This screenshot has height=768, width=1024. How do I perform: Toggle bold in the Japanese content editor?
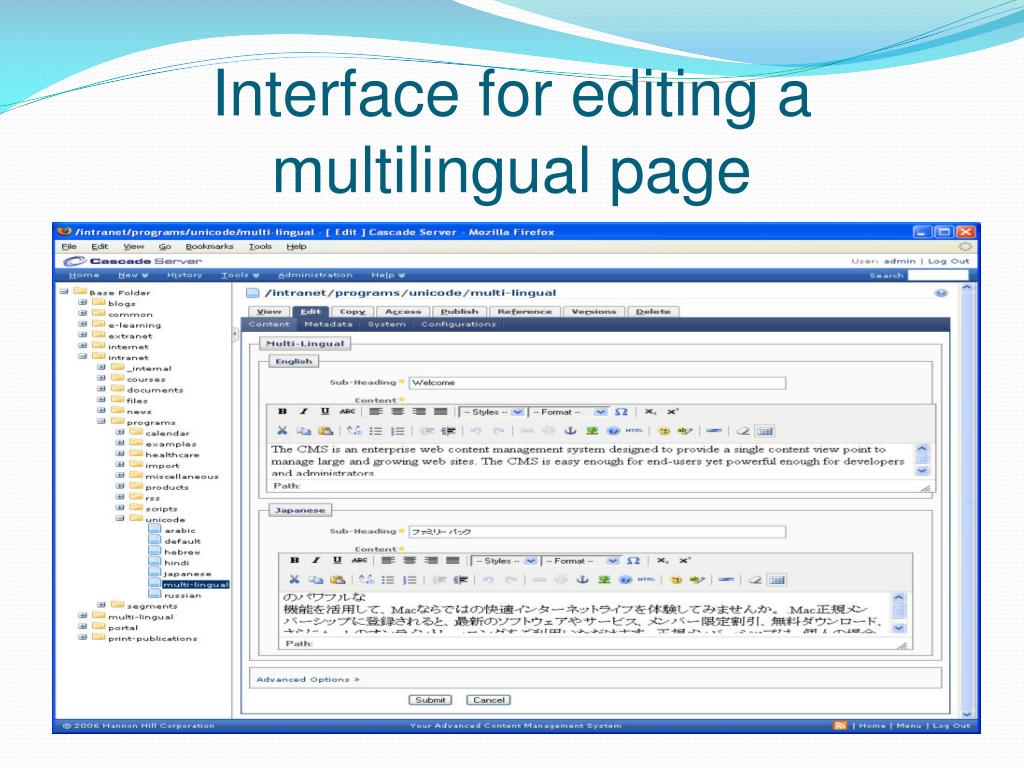(295, 560)
